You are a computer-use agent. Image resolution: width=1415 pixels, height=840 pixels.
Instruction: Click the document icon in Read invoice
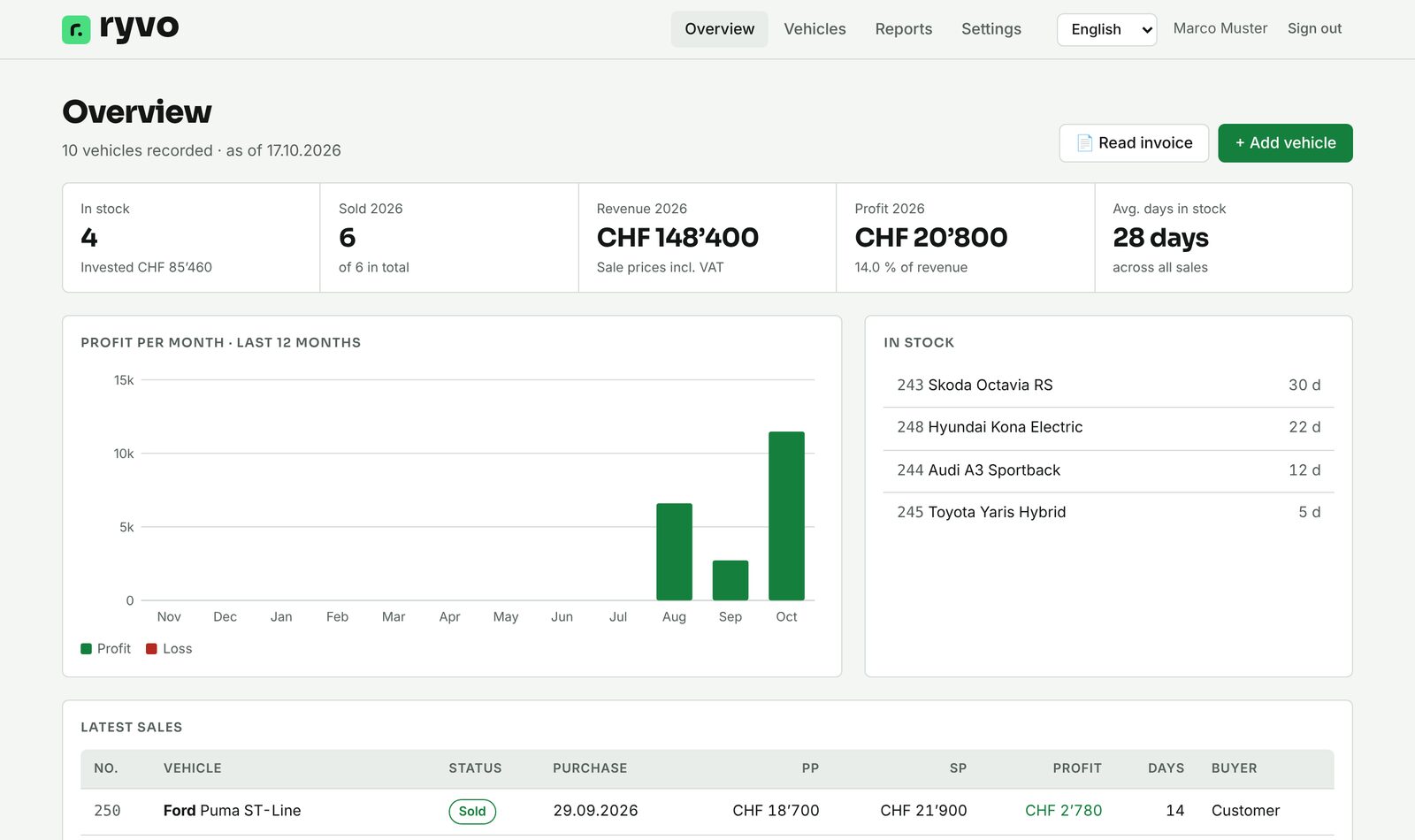tap(1084, 143)
